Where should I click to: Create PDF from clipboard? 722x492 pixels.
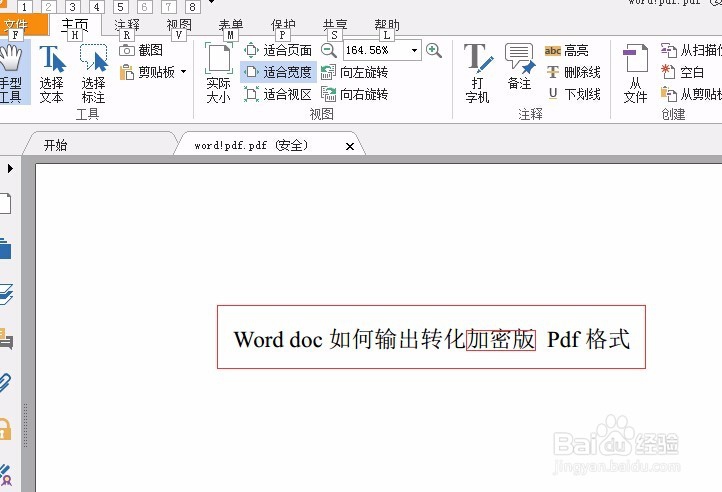691,94
